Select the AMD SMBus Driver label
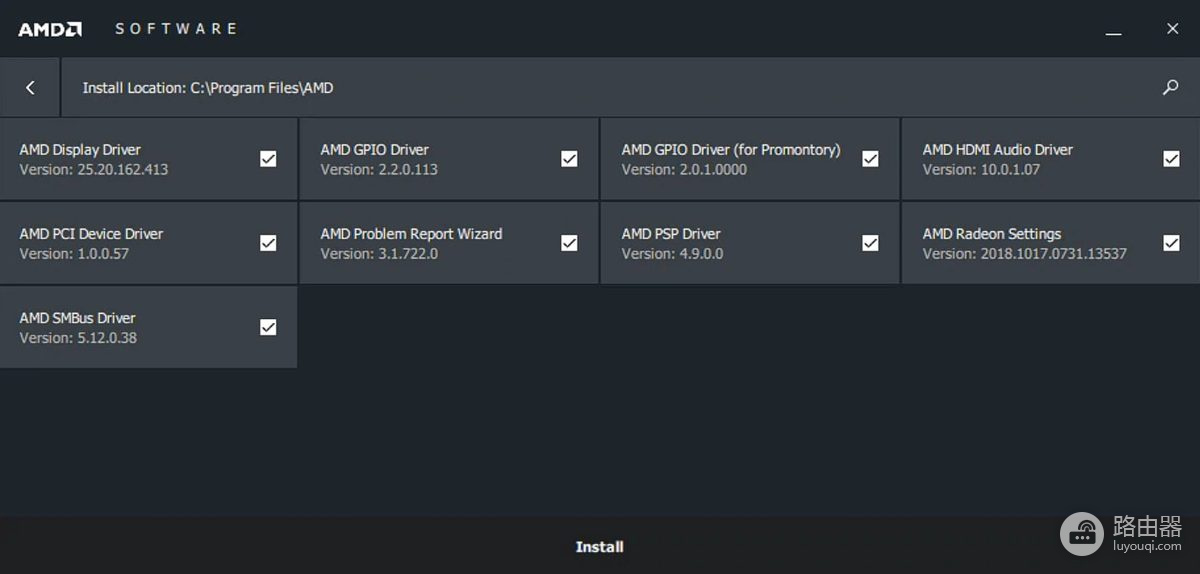 click(77, 317)
